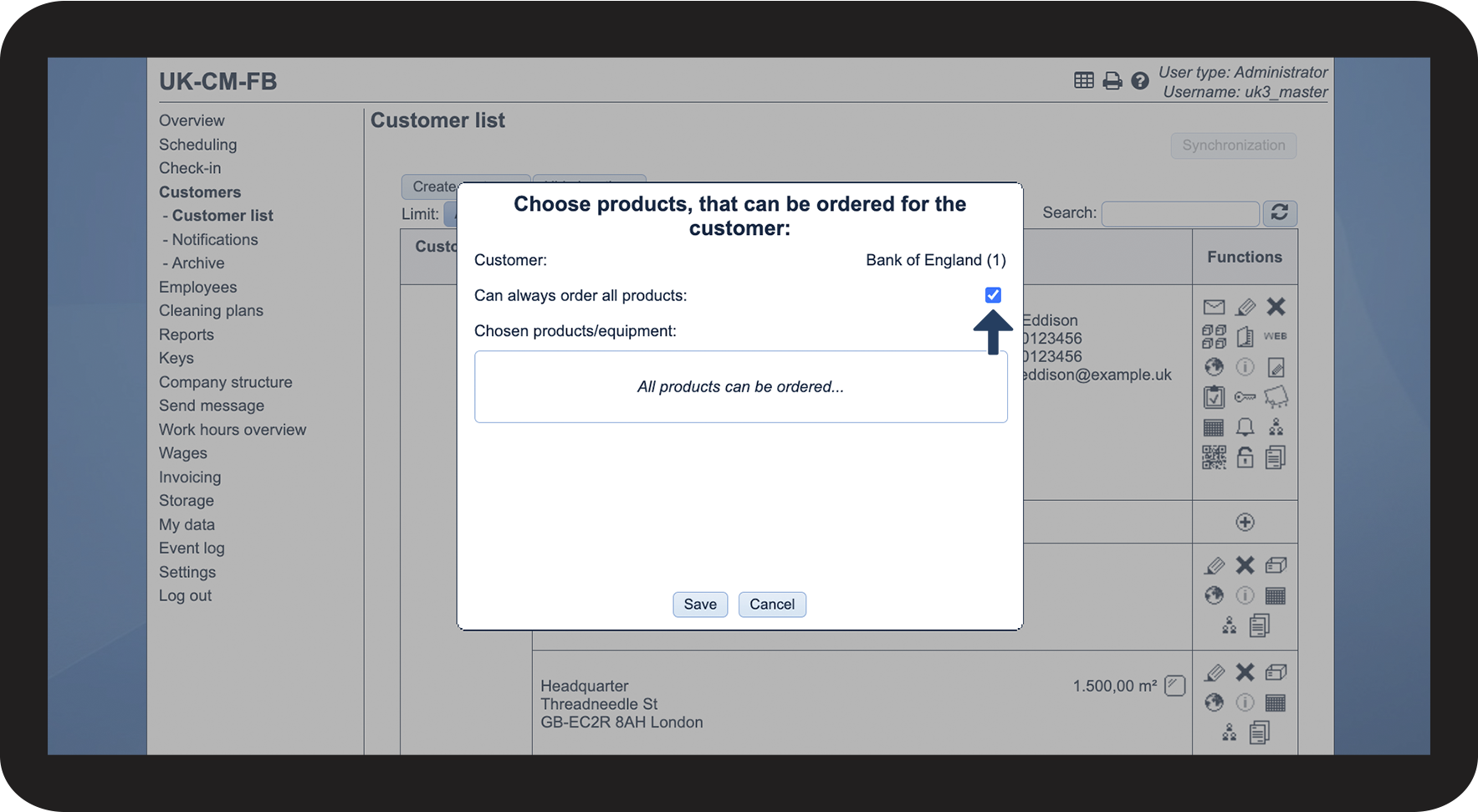
Task: Go to Employees section
Action: click(197, 287)
